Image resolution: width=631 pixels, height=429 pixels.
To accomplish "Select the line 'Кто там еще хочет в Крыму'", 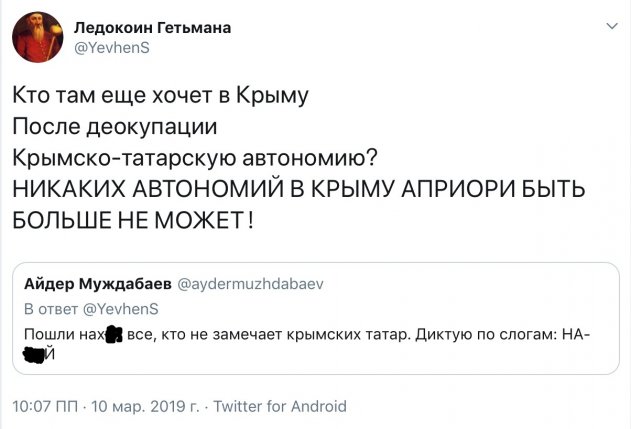I will pos(160,97).
